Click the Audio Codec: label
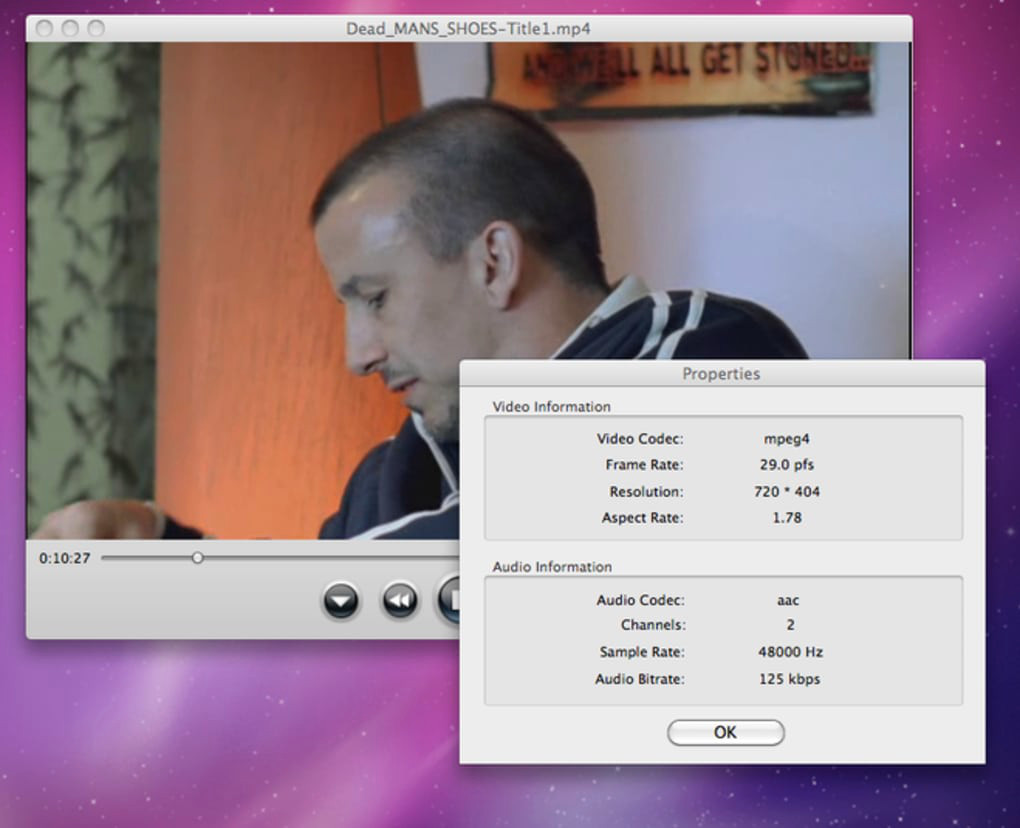Screen dimensions: 1020x828 tap(641, 600)
